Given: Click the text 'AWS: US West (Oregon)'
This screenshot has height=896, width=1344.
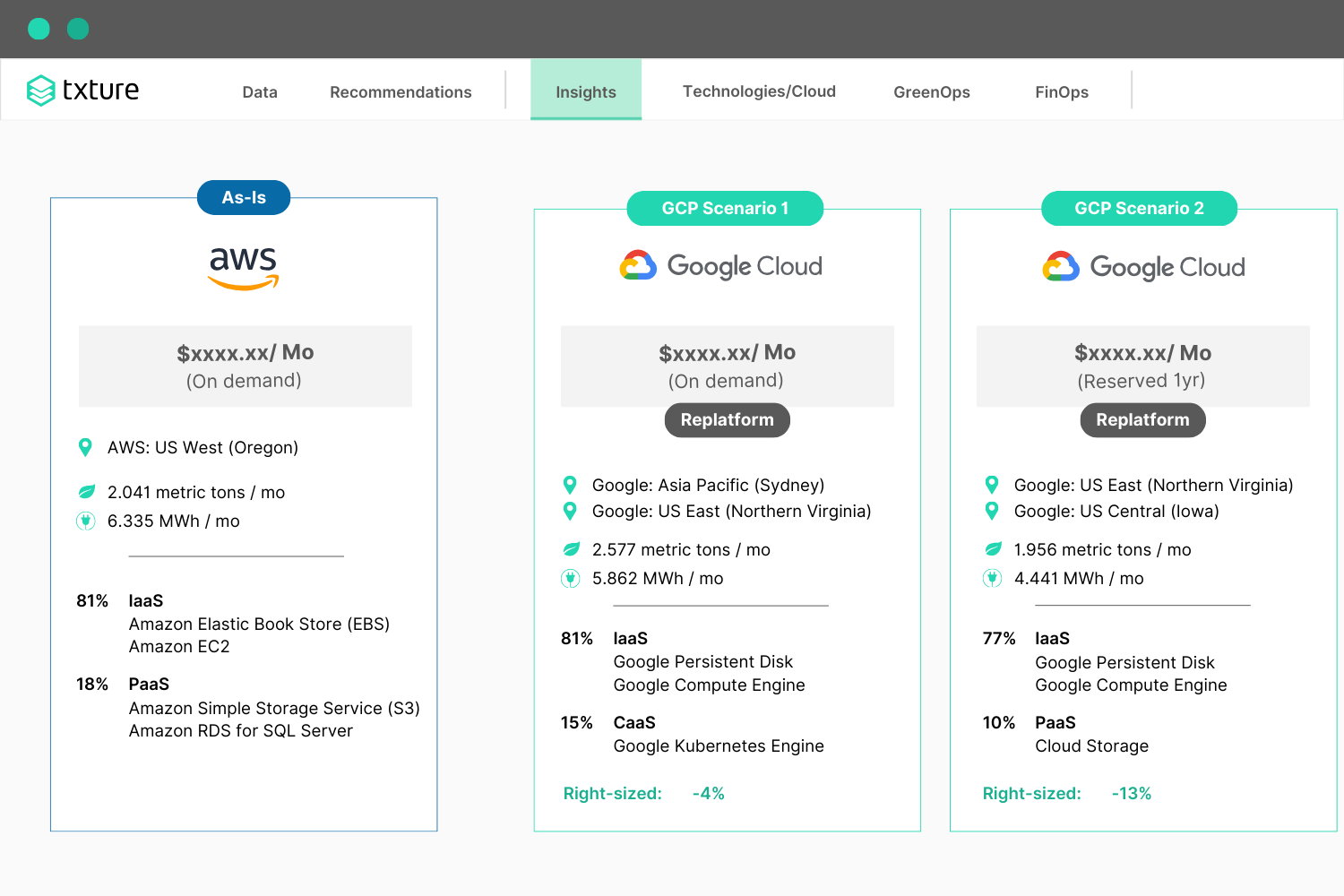Looking at the screenshot, I should coord(203,447).
